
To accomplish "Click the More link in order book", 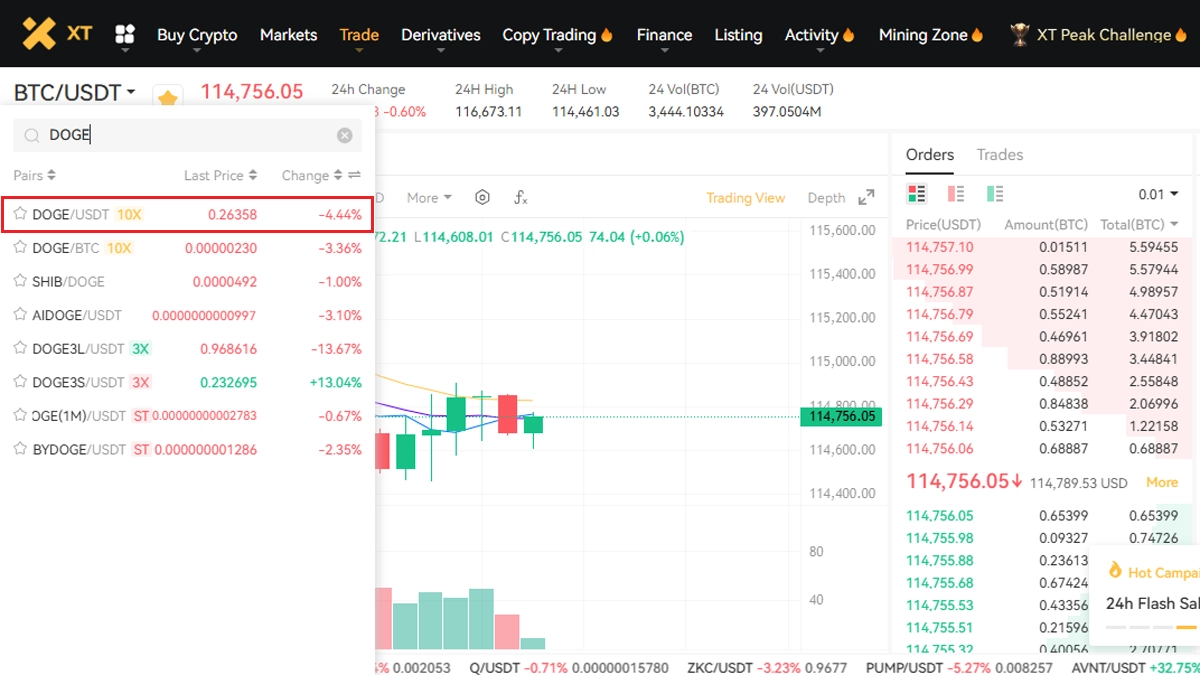I will coord(1161,482).
